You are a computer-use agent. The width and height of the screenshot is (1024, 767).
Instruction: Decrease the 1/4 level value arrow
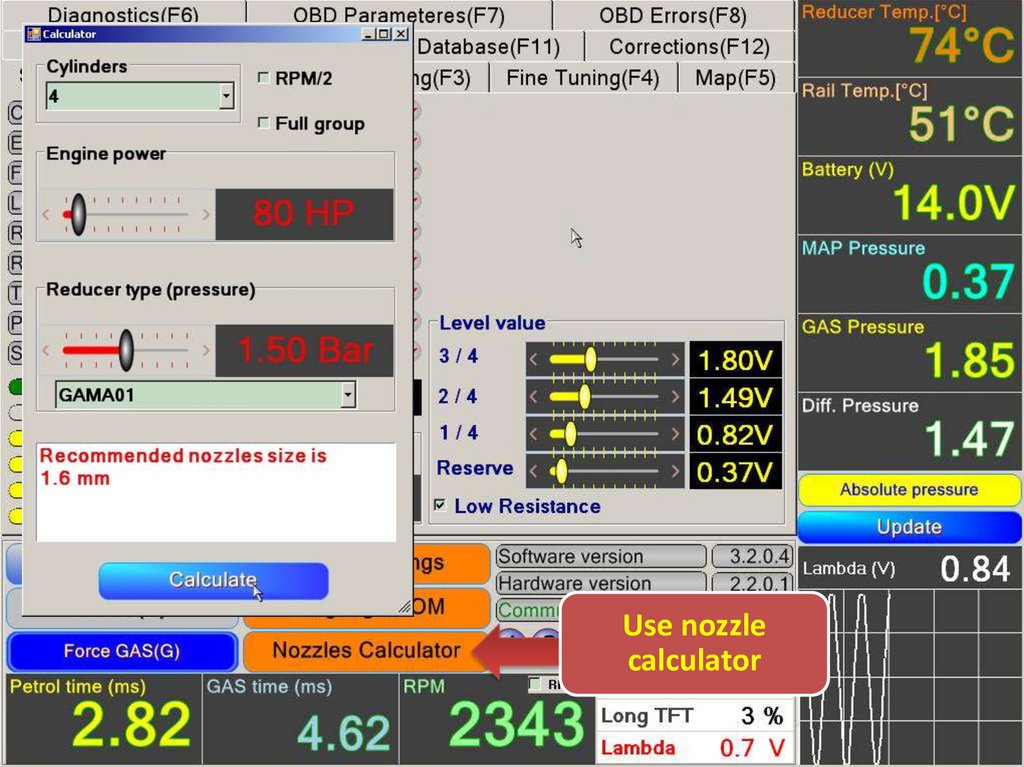pyautogui.click(x=534, y=434)
